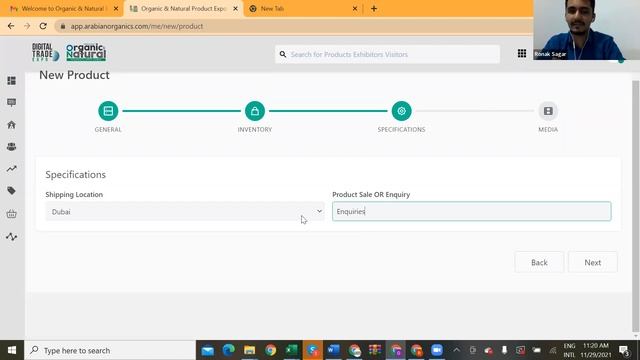Switch to Organic & Natural Product Expo tab
Image resolution: width=640 pixels, height=360 pixels.
[x=183, y=9]
